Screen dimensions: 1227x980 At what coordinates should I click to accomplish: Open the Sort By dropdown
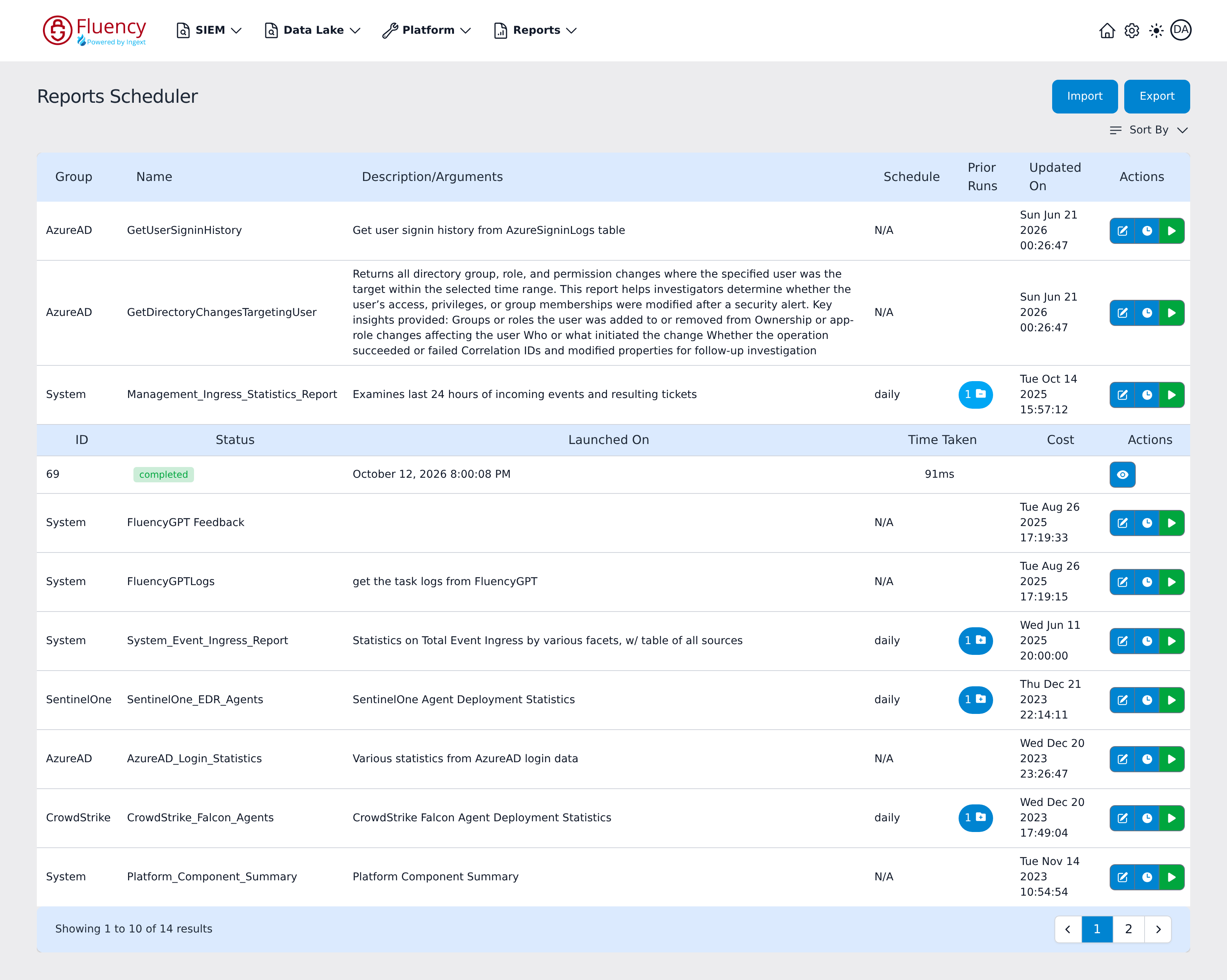1148,130
